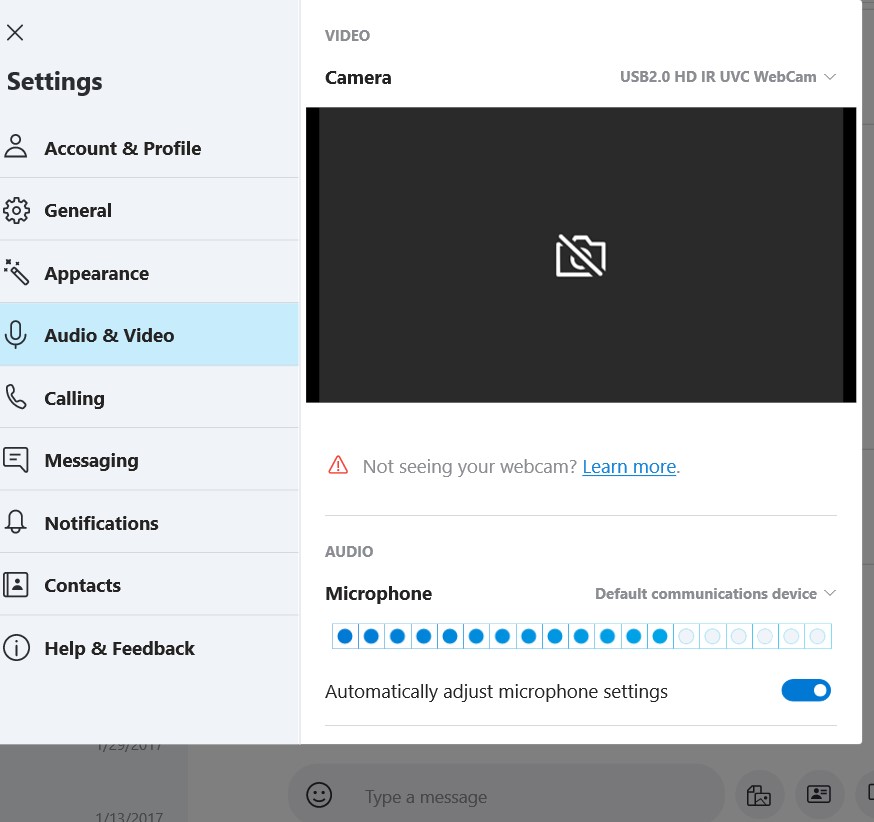This screenshot has height=822, width=874.
Task: Click the Notifications bell icon
Action: [x=16, y=522]
